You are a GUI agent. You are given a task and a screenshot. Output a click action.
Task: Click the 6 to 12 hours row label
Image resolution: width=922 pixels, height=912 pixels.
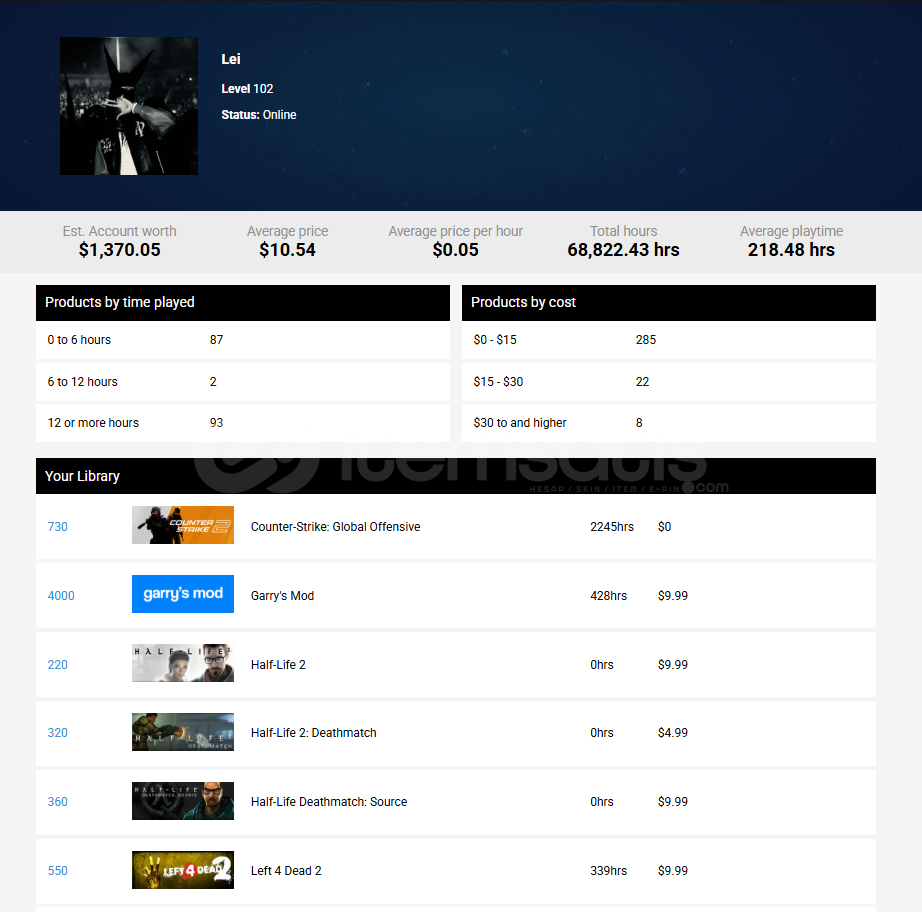coord(82,382)
